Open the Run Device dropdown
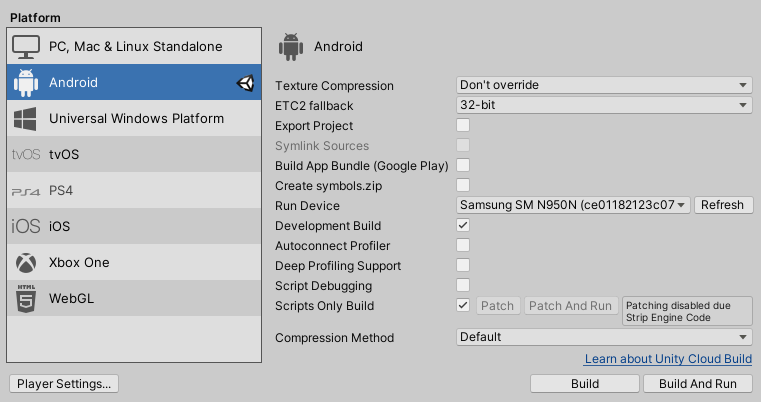The image size is (761, 402). [x=573, y=205]
